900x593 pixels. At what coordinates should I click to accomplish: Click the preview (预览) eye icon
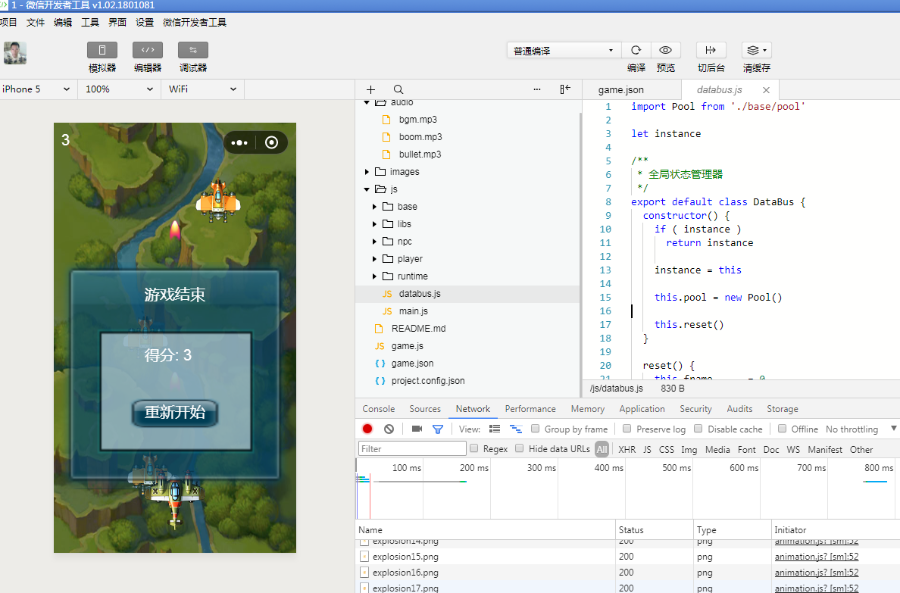pos(665,50)
